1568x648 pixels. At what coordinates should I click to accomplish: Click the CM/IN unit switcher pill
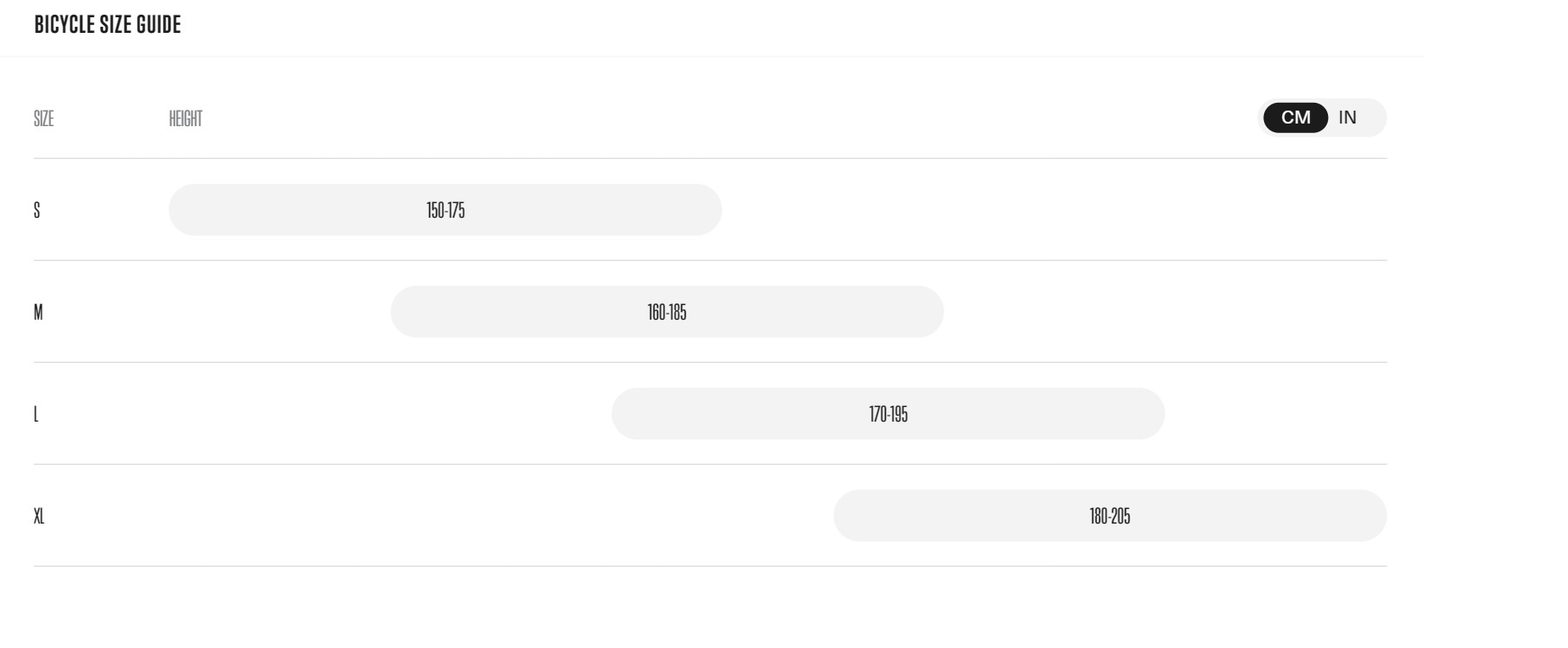pyautogui.click(x=1324, y=118)
